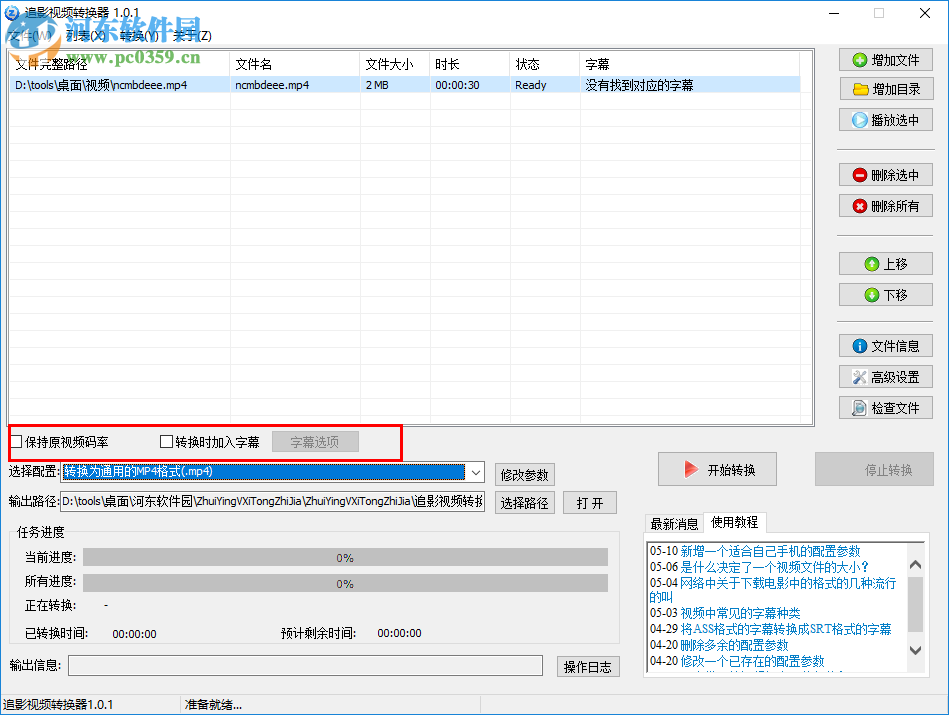This screenshot has width=949, height=715.
Task: Enable 保持原视频码率 checkbox
Action: [16, 442]
